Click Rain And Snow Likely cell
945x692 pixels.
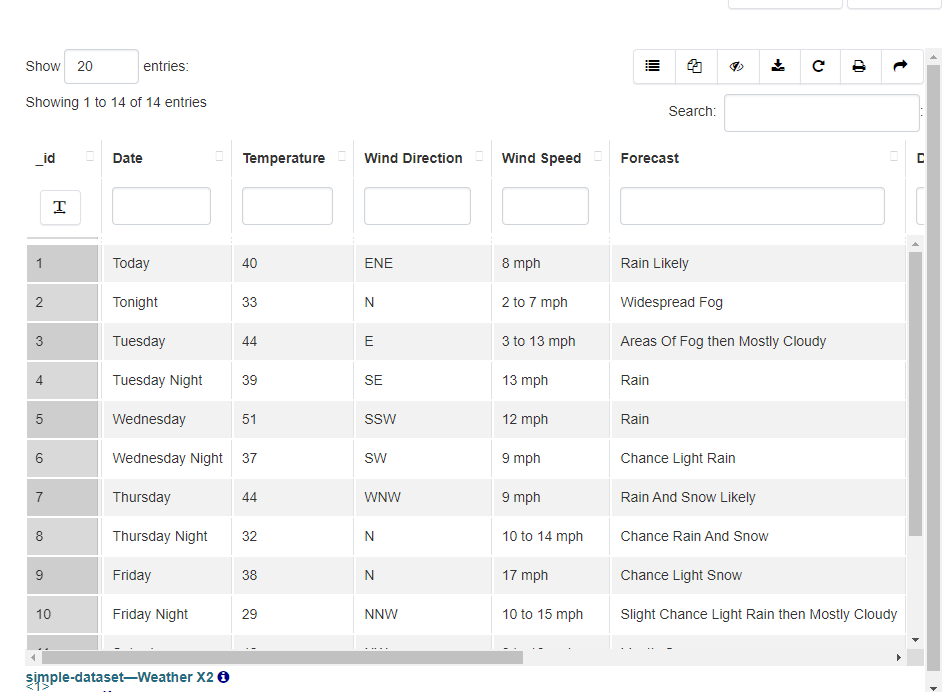[x=758, y=497]
